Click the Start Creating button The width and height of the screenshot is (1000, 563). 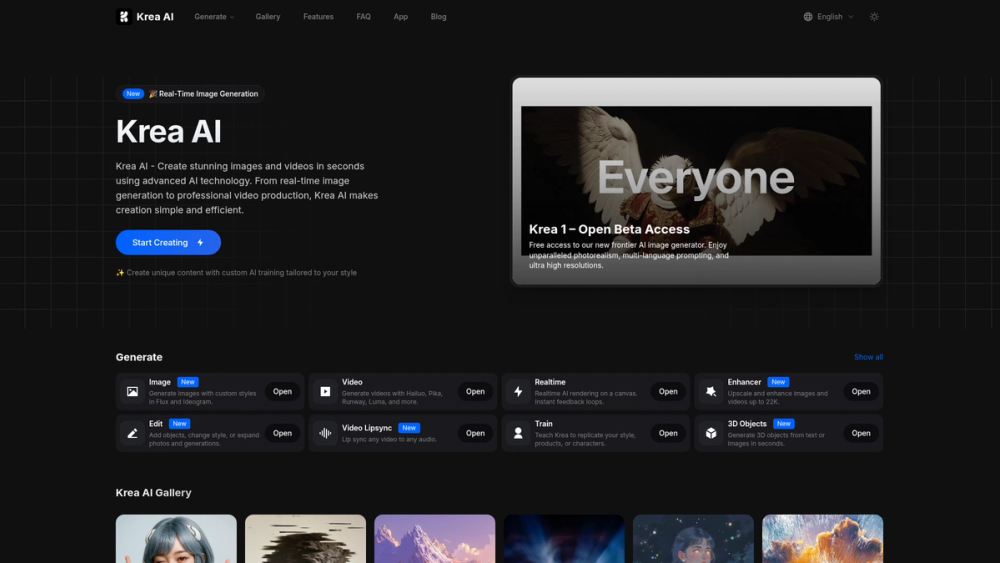168,242
